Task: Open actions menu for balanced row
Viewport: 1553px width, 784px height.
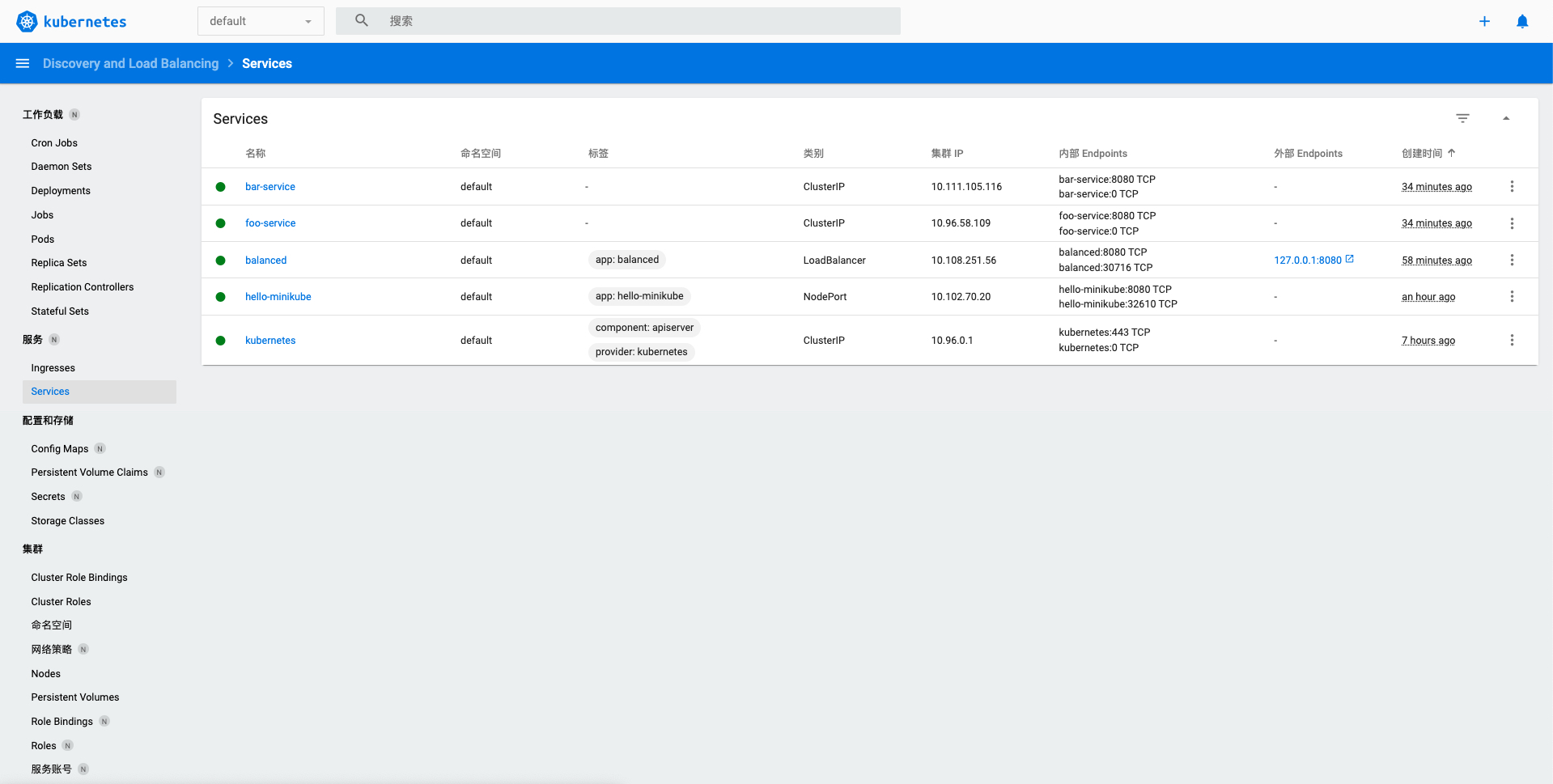Action: pos(1512,261)
